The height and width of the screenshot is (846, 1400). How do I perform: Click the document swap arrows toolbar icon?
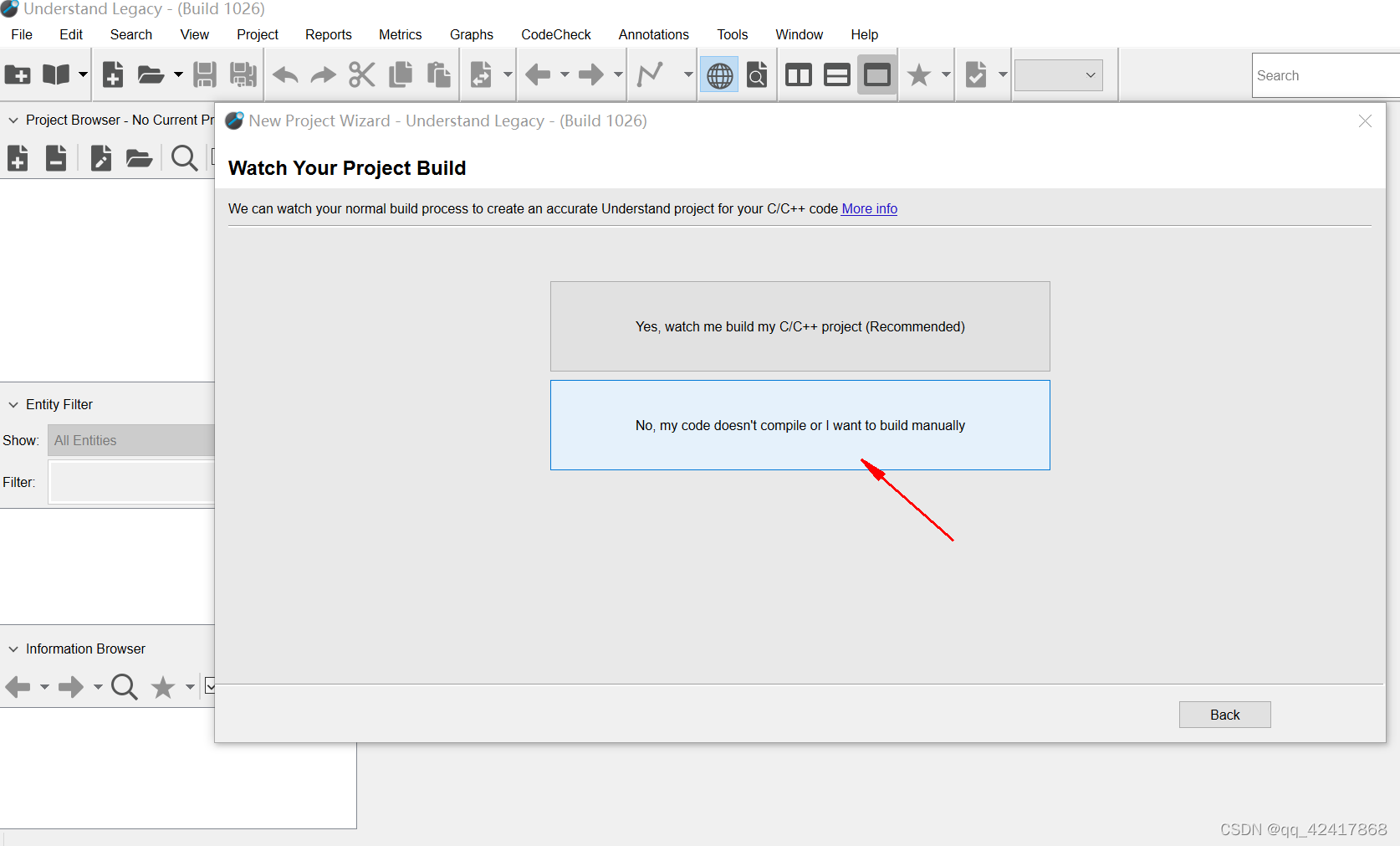[481, 75]
